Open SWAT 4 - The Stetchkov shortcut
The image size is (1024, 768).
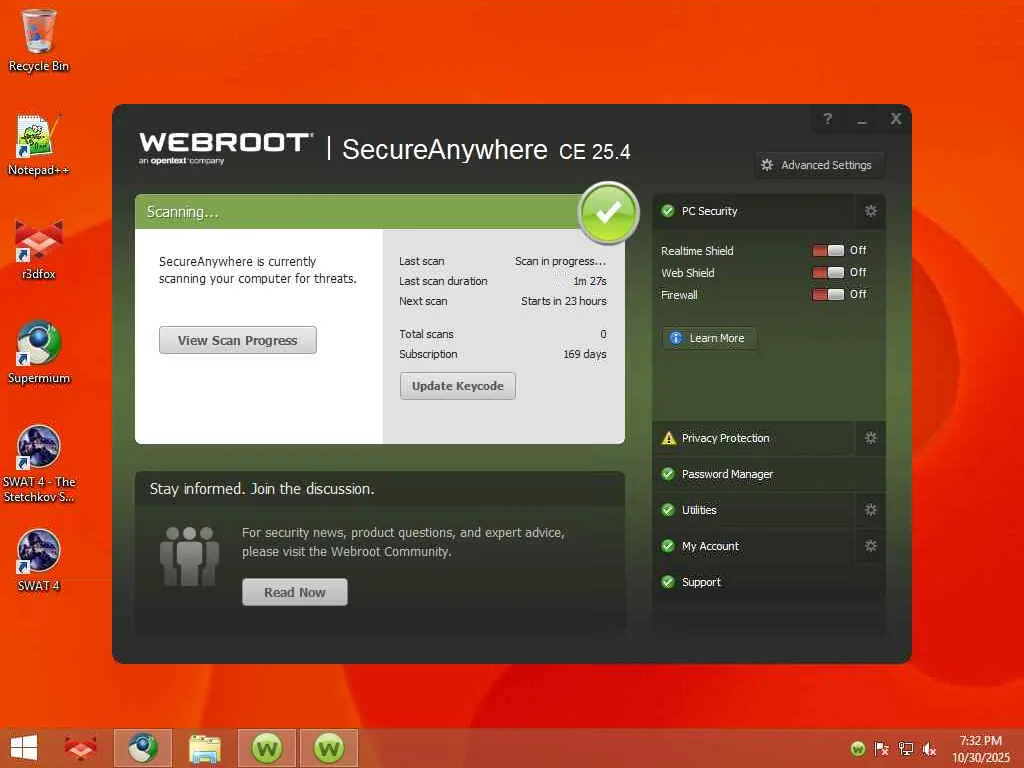click(39, 464)
